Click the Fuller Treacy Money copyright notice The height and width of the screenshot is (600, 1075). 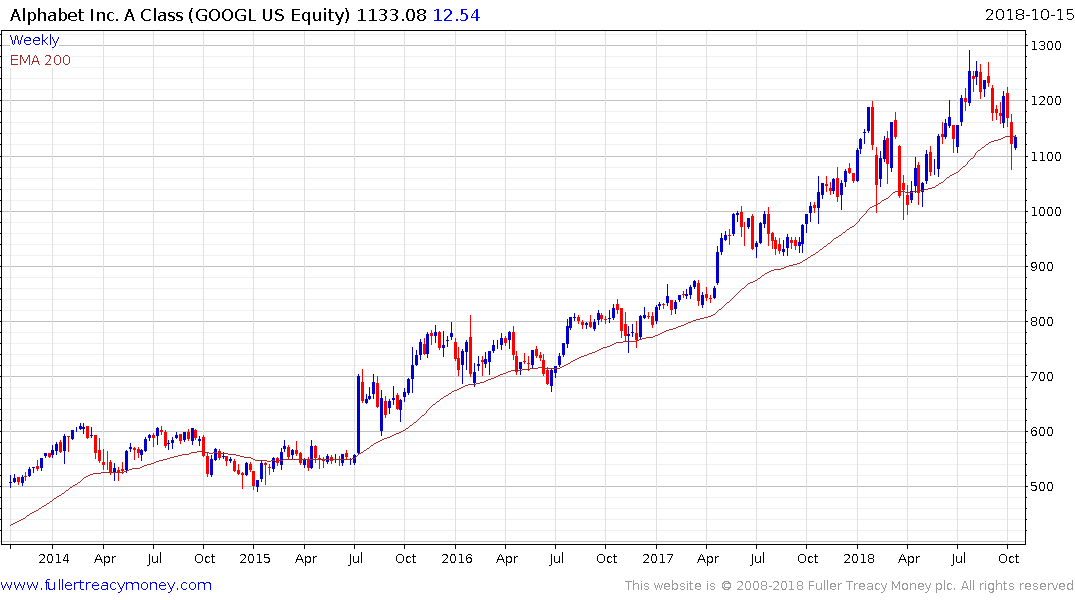tap(849, 586)
